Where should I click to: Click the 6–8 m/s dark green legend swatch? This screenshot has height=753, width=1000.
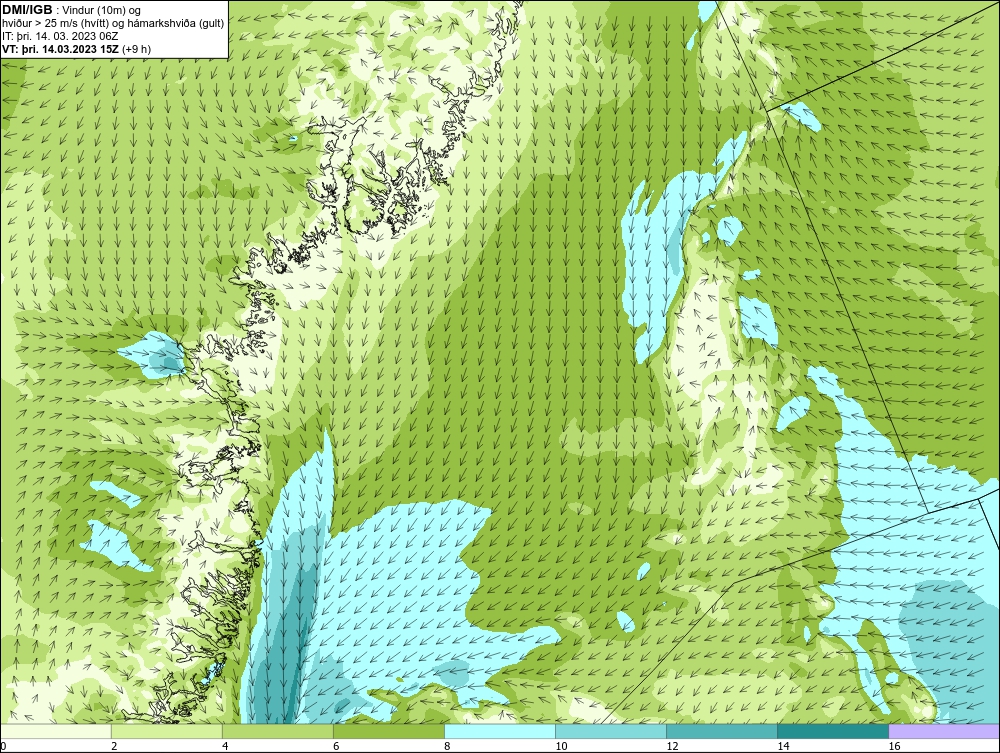[x=389, y=731]
